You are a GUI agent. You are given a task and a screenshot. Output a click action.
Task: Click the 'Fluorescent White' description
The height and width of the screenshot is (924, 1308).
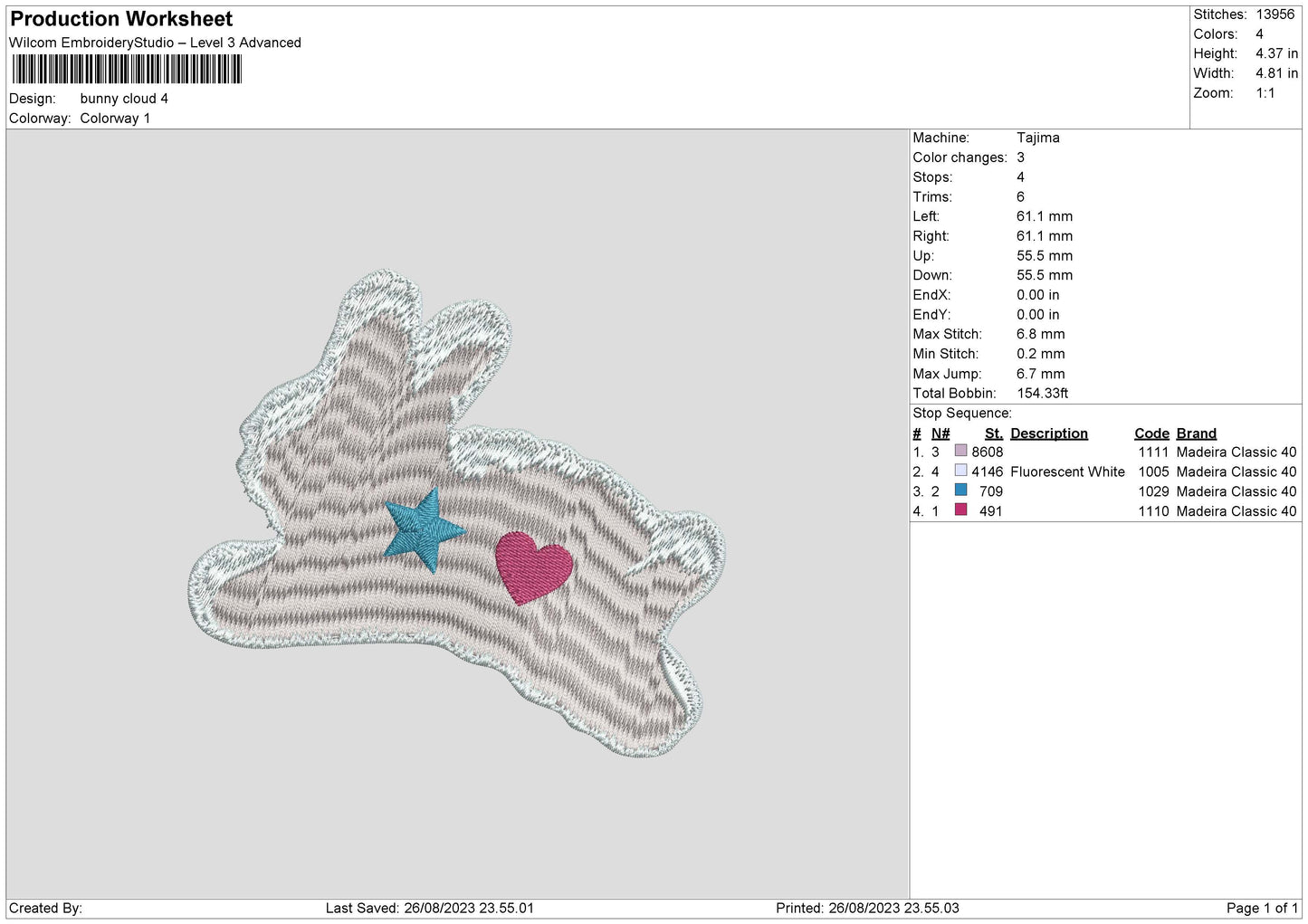[1067, 472]
